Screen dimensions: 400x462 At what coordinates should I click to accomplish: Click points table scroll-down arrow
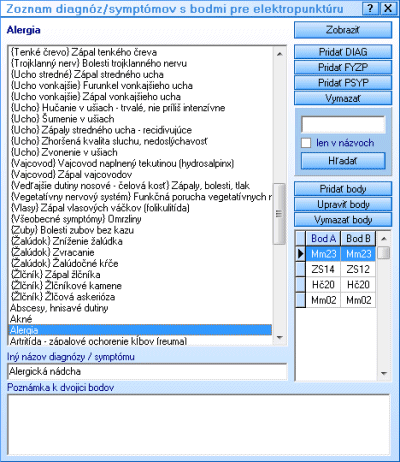tap(384, 373)
